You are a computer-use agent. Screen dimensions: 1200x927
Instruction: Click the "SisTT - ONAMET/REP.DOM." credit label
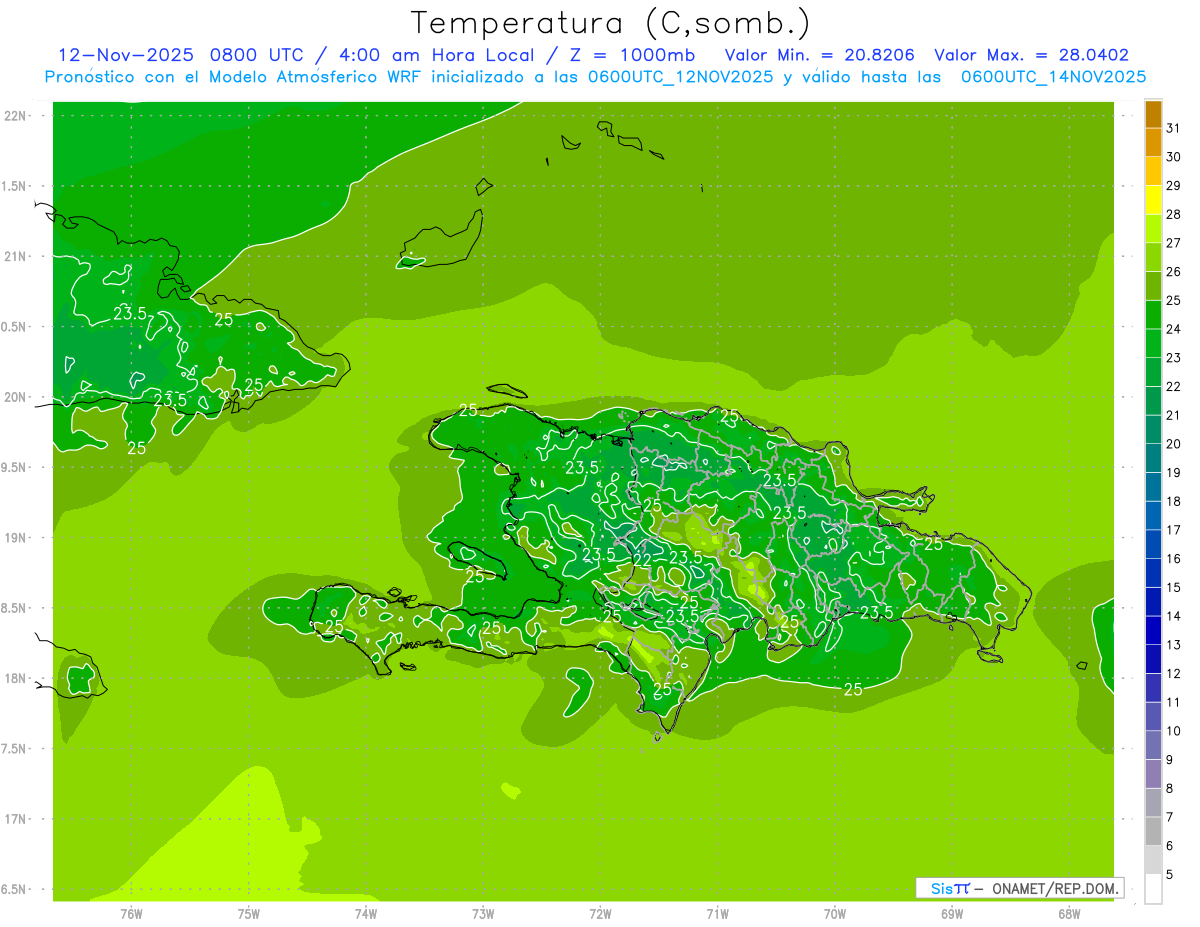coord(1018,888)
